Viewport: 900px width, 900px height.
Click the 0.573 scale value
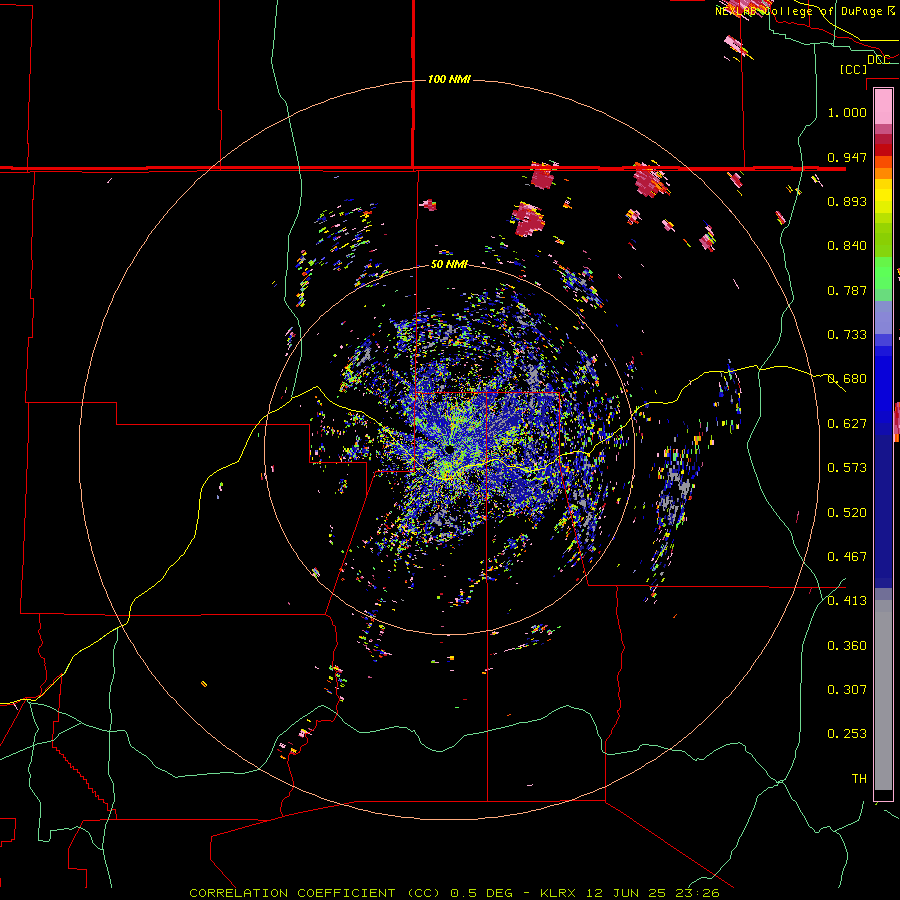tap(847, 468)
